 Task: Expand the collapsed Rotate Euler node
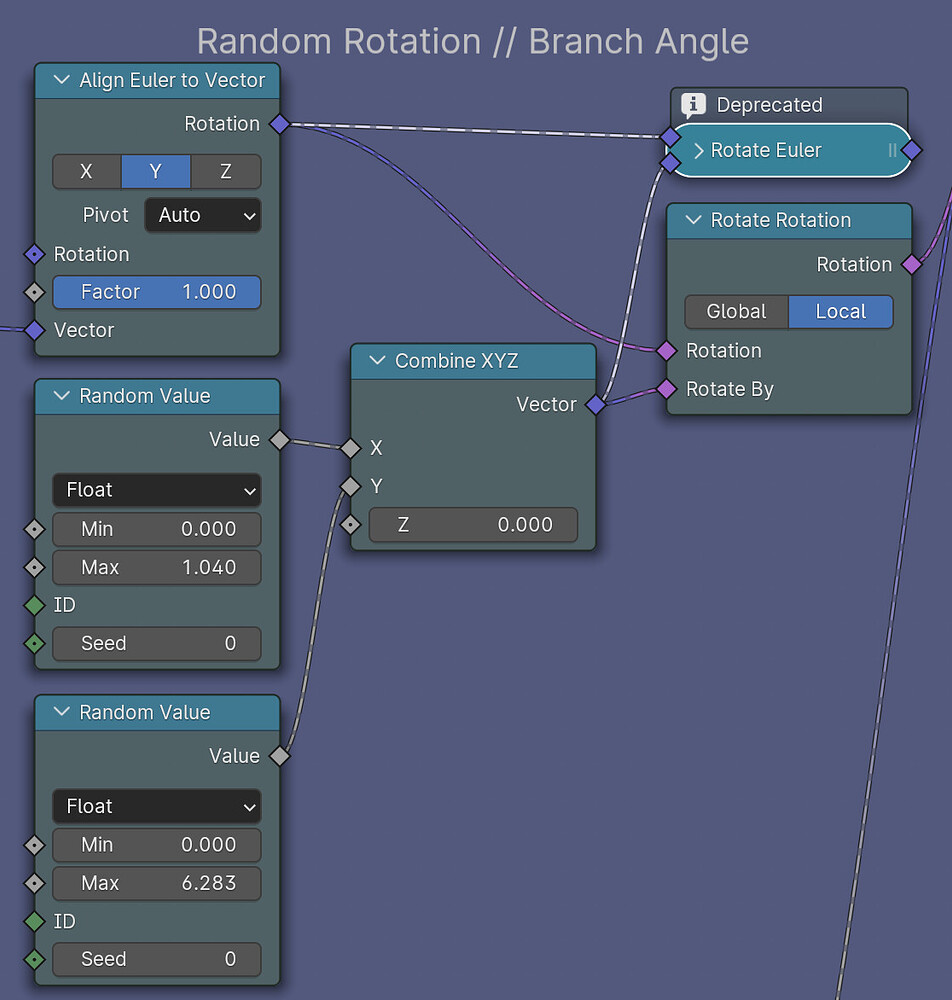point(700,150)
